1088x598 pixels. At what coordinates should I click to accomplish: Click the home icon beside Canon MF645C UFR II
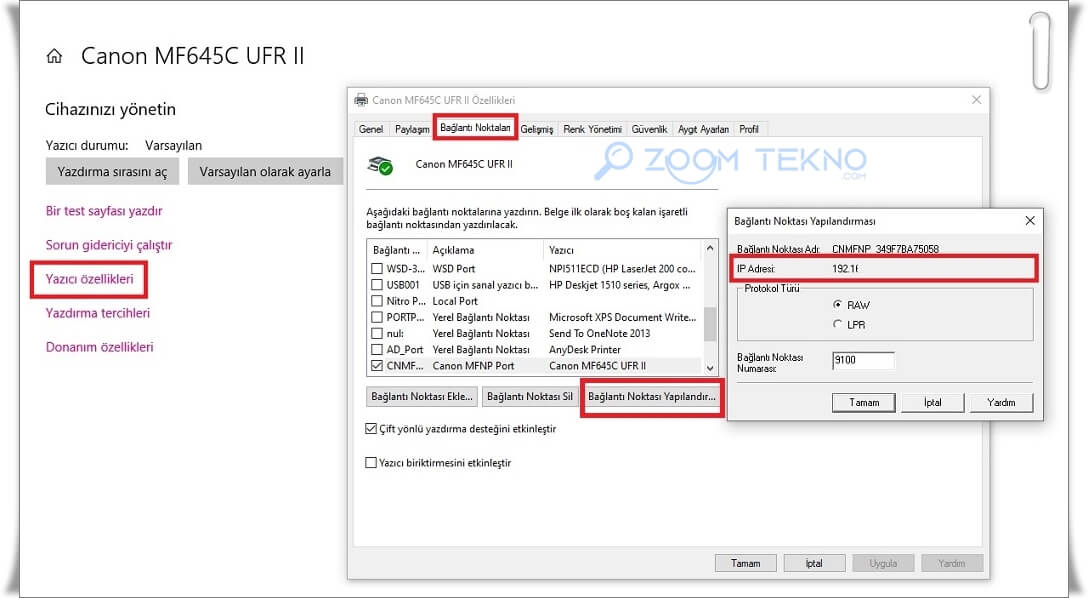(54, 56)
